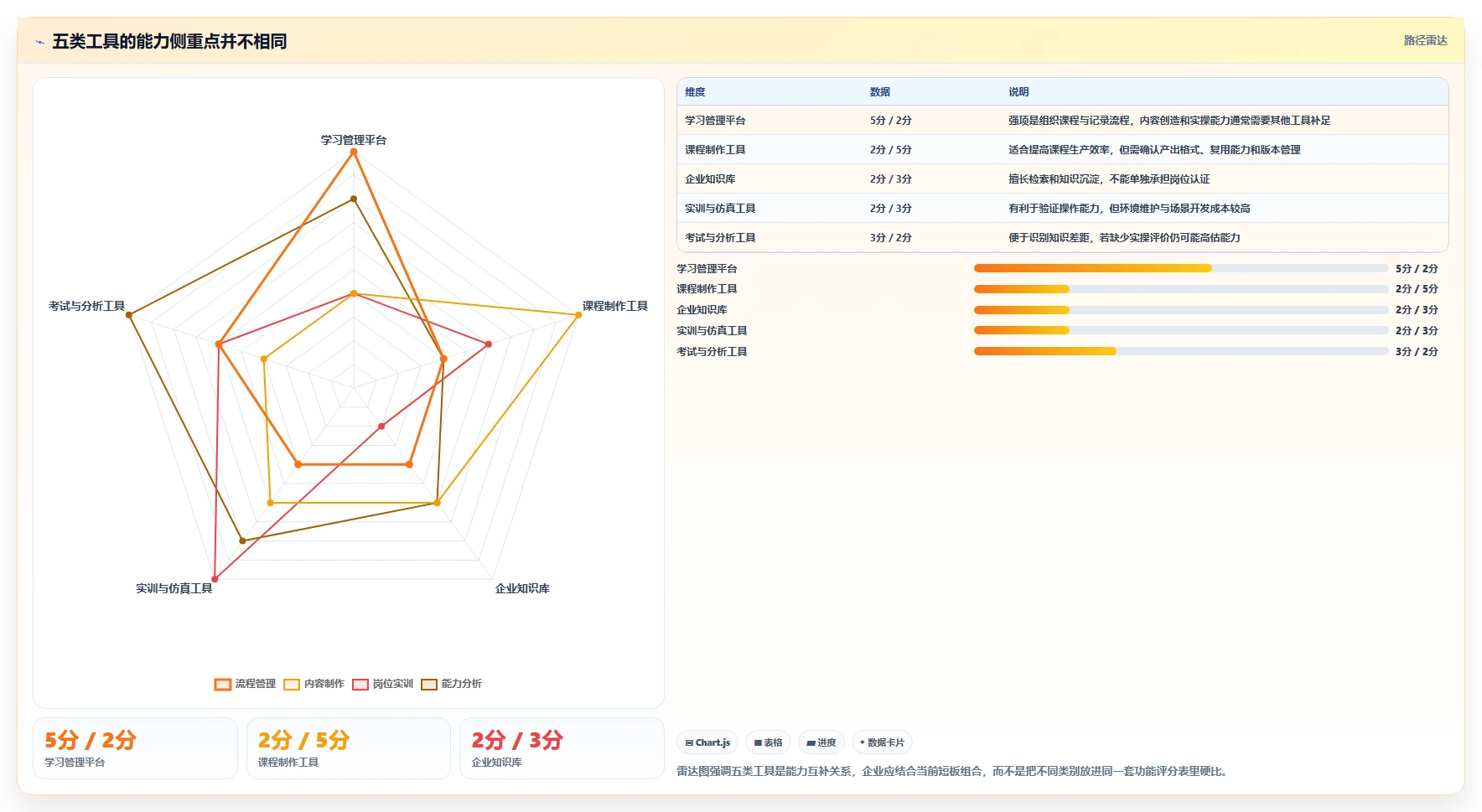Click the 表格 tag
Screen dimensions: 1482x812
(x=768, y=742)
